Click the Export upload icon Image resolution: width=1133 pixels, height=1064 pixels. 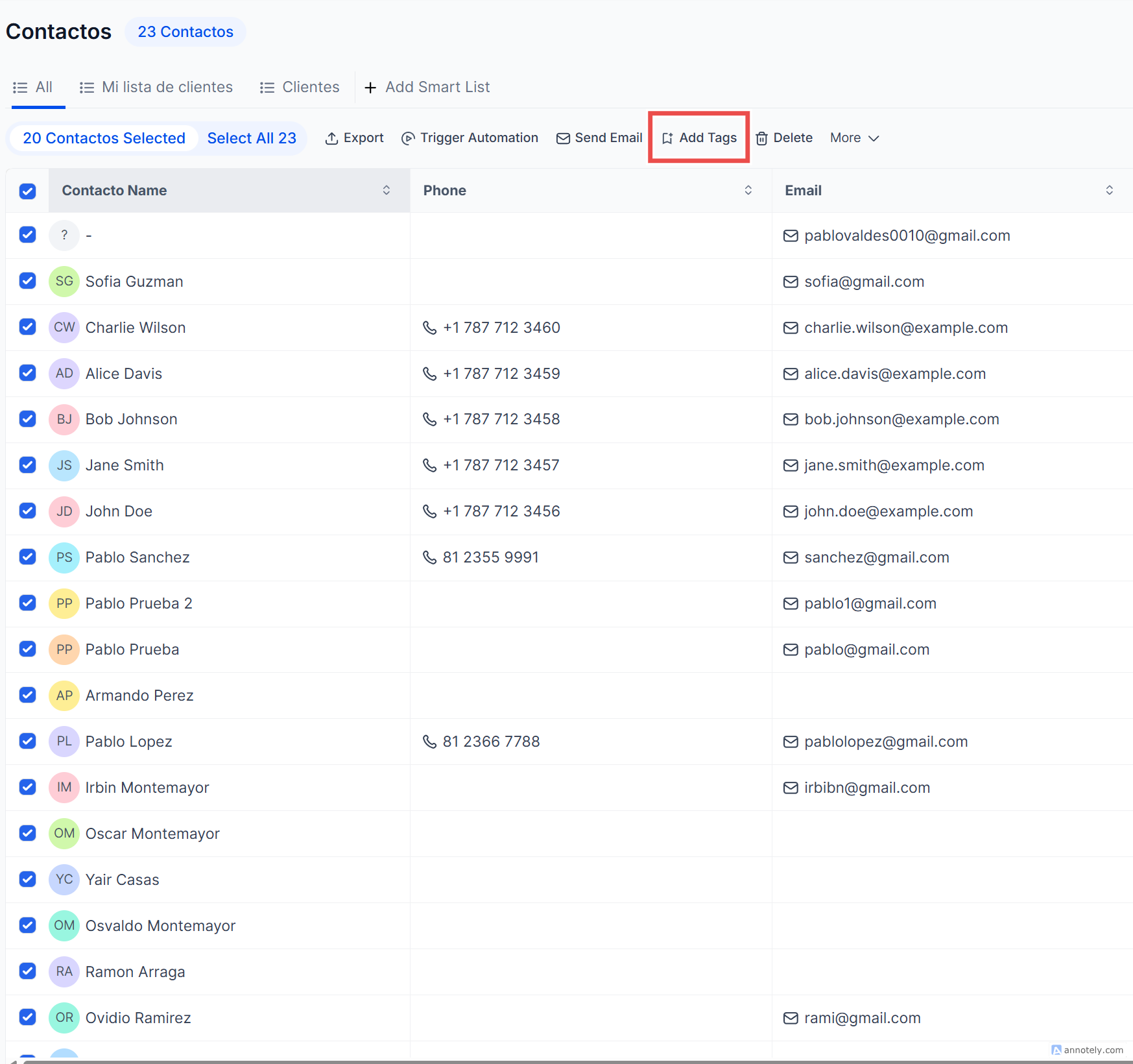click(x=331, y=138)
